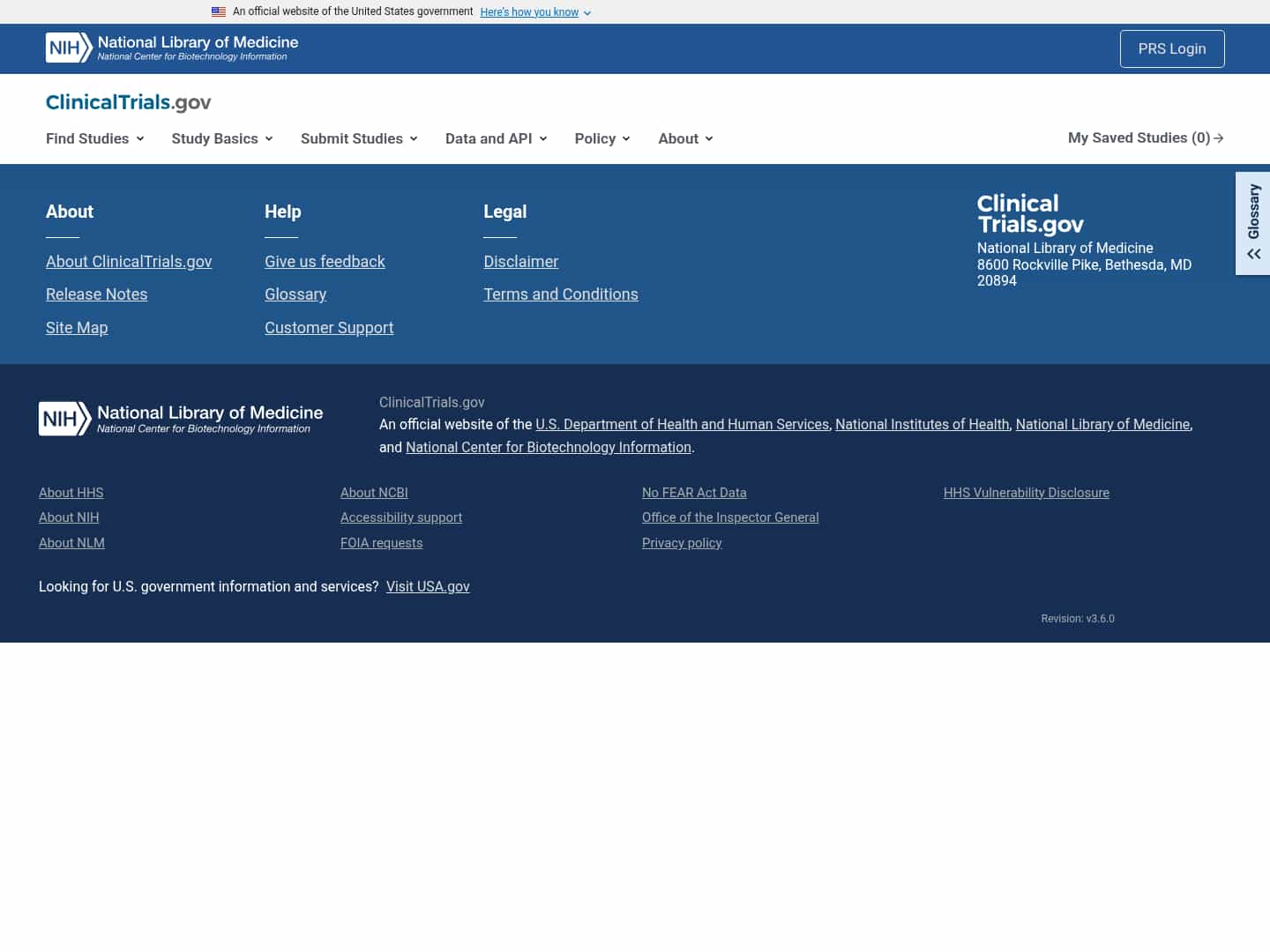The height and width of the screenshot is (952, 1270).
Task: Open the Glossary link under Help
Action: pos(295,294)
